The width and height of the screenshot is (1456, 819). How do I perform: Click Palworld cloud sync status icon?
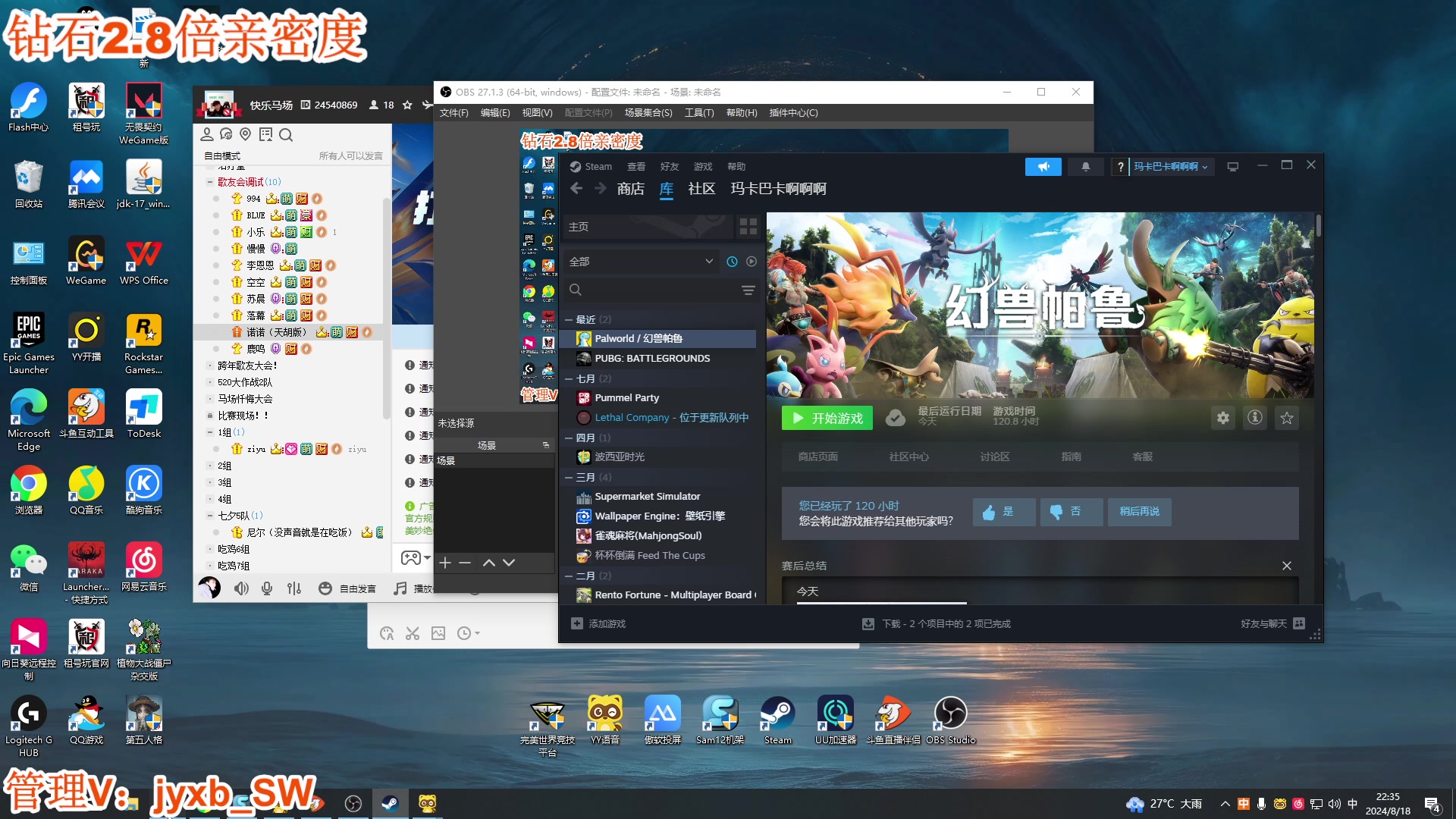click(x=896, y=418)
